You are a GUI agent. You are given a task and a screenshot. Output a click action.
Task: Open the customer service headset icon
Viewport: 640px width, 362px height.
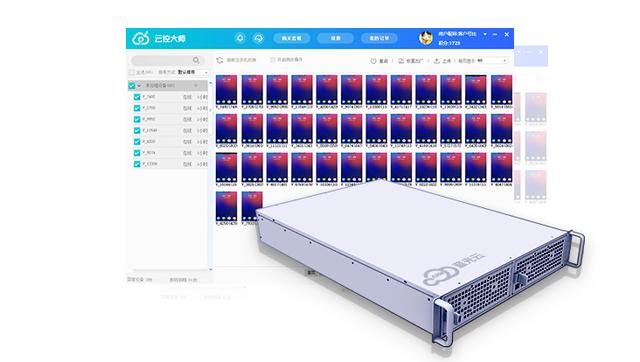tap(258, 38)
